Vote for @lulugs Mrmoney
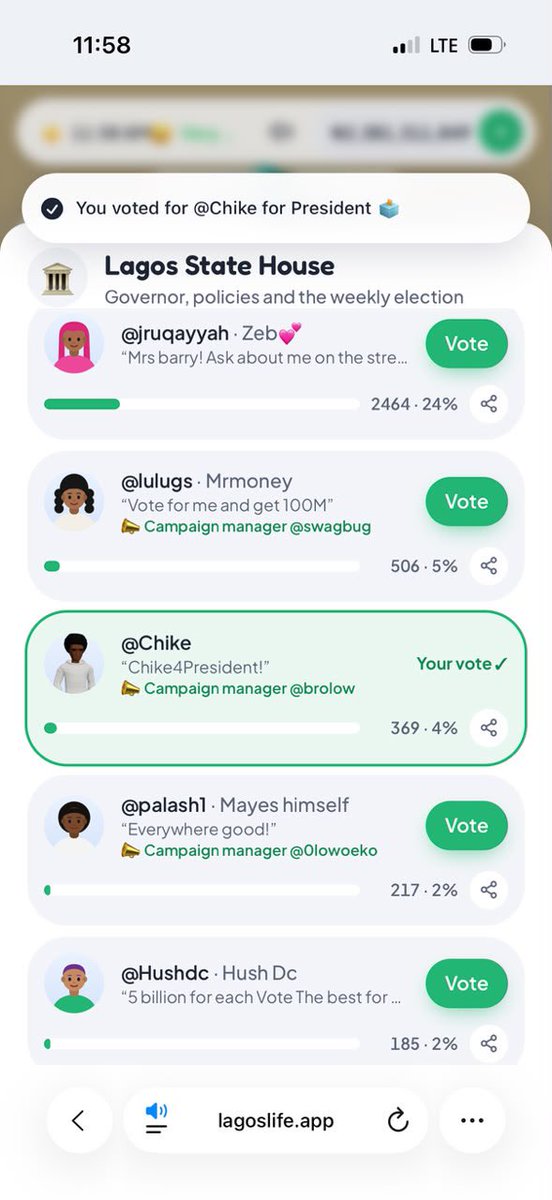552x1200 pixels. click(466, 501)
